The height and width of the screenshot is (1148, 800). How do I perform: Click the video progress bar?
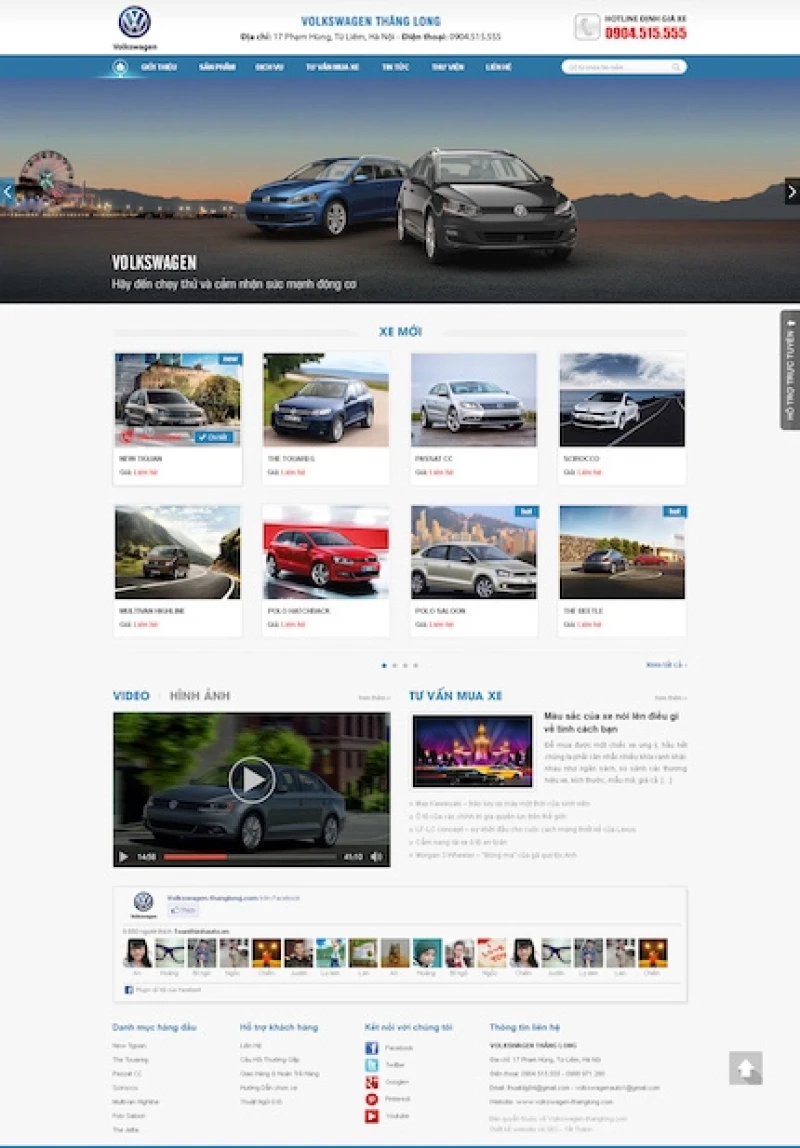(x=250, y=857)
